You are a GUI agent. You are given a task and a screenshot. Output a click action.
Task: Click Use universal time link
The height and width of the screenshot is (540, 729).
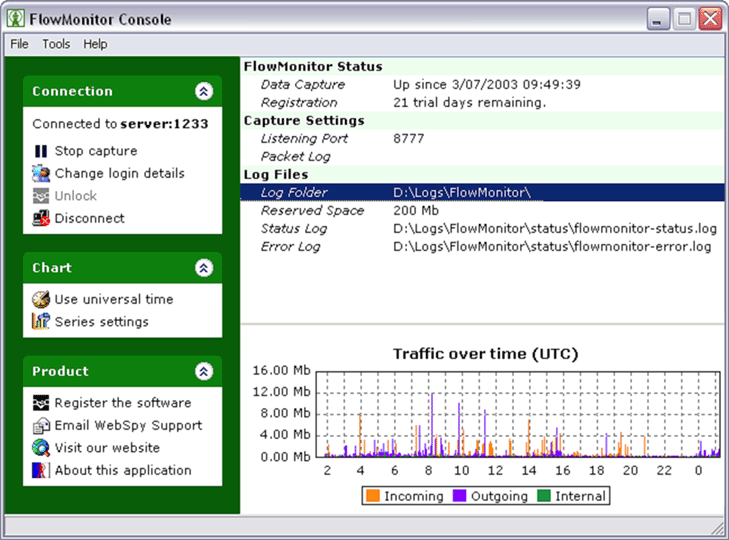point(114,299)
